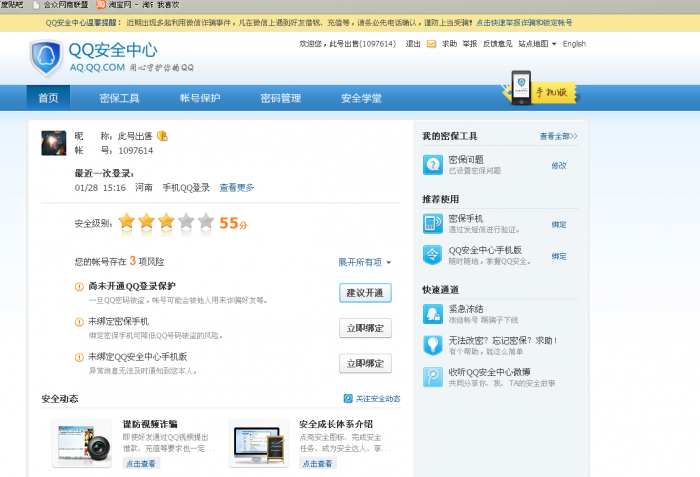Screen dimensions: 700x477
Task: Click the 举报 link in header
Action: pos(470,44)
